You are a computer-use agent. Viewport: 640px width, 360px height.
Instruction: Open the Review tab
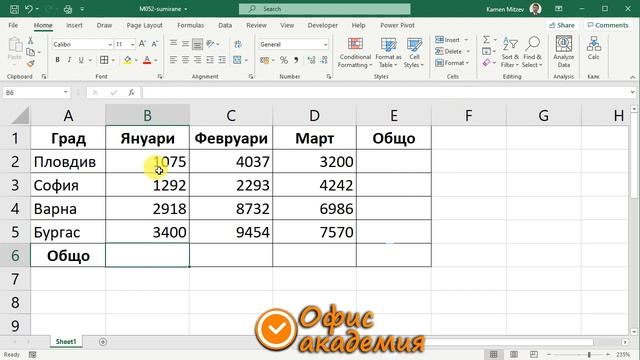(x=256, y=25)
